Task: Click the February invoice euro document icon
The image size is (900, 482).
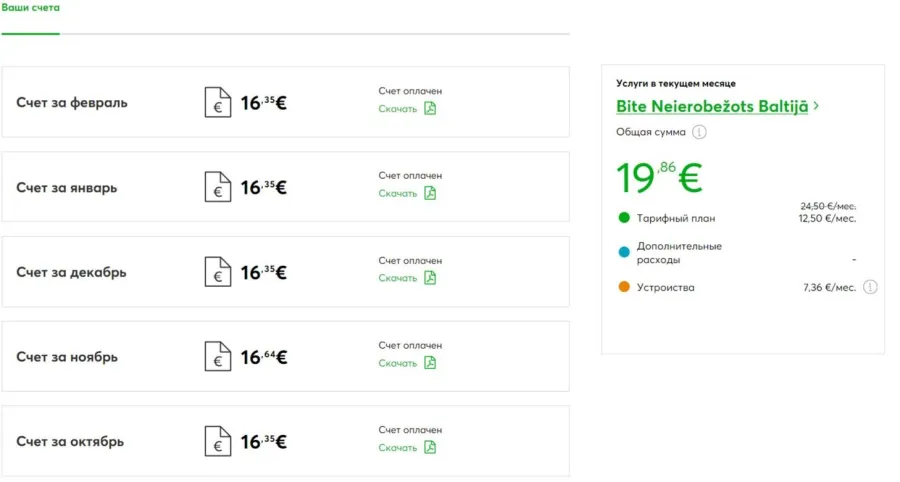Action: (x=218, y=102)
